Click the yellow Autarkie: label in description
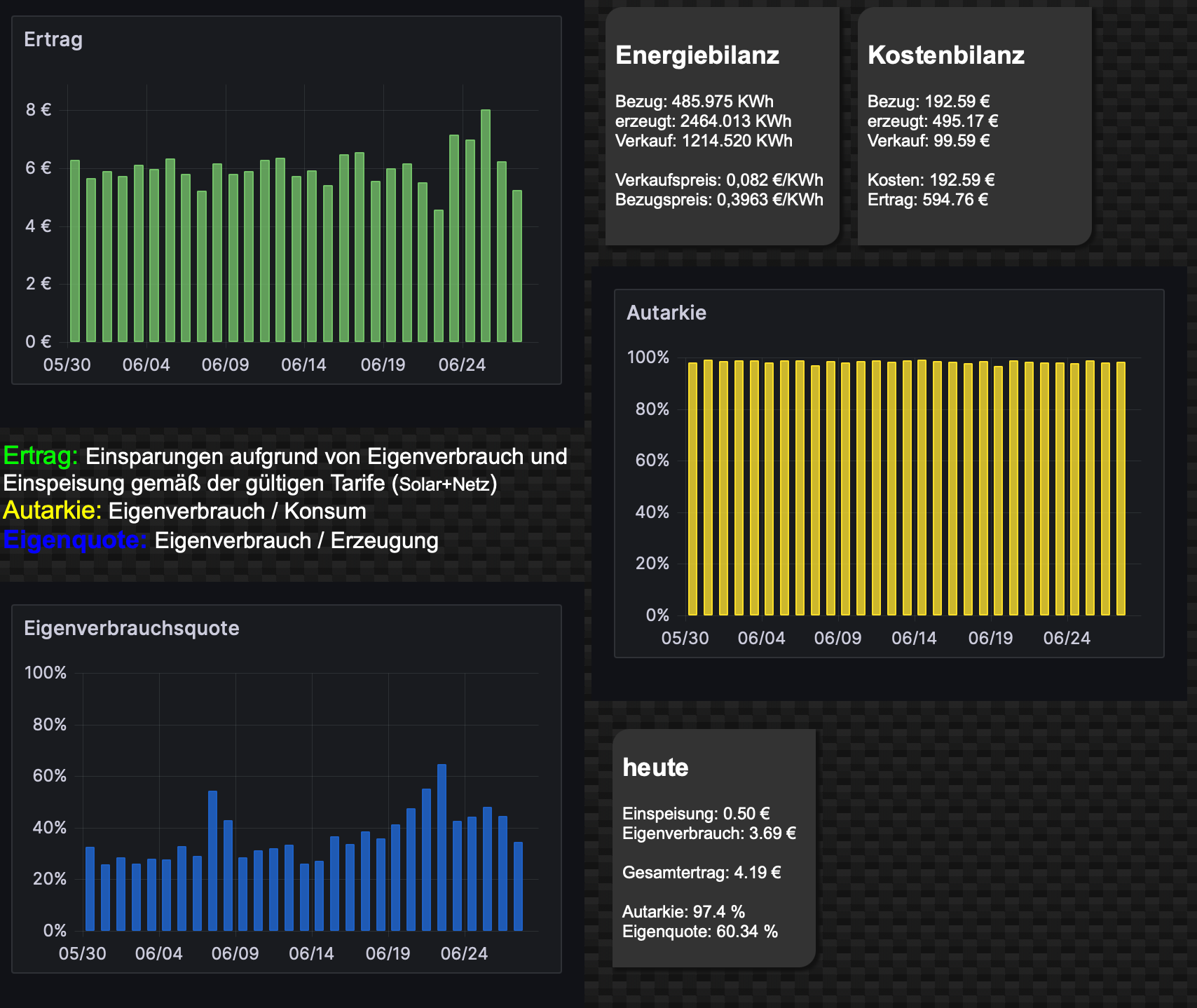The height and width of the screenshot is (1008, 1197). pyautogui.click(x=52, y=511)
